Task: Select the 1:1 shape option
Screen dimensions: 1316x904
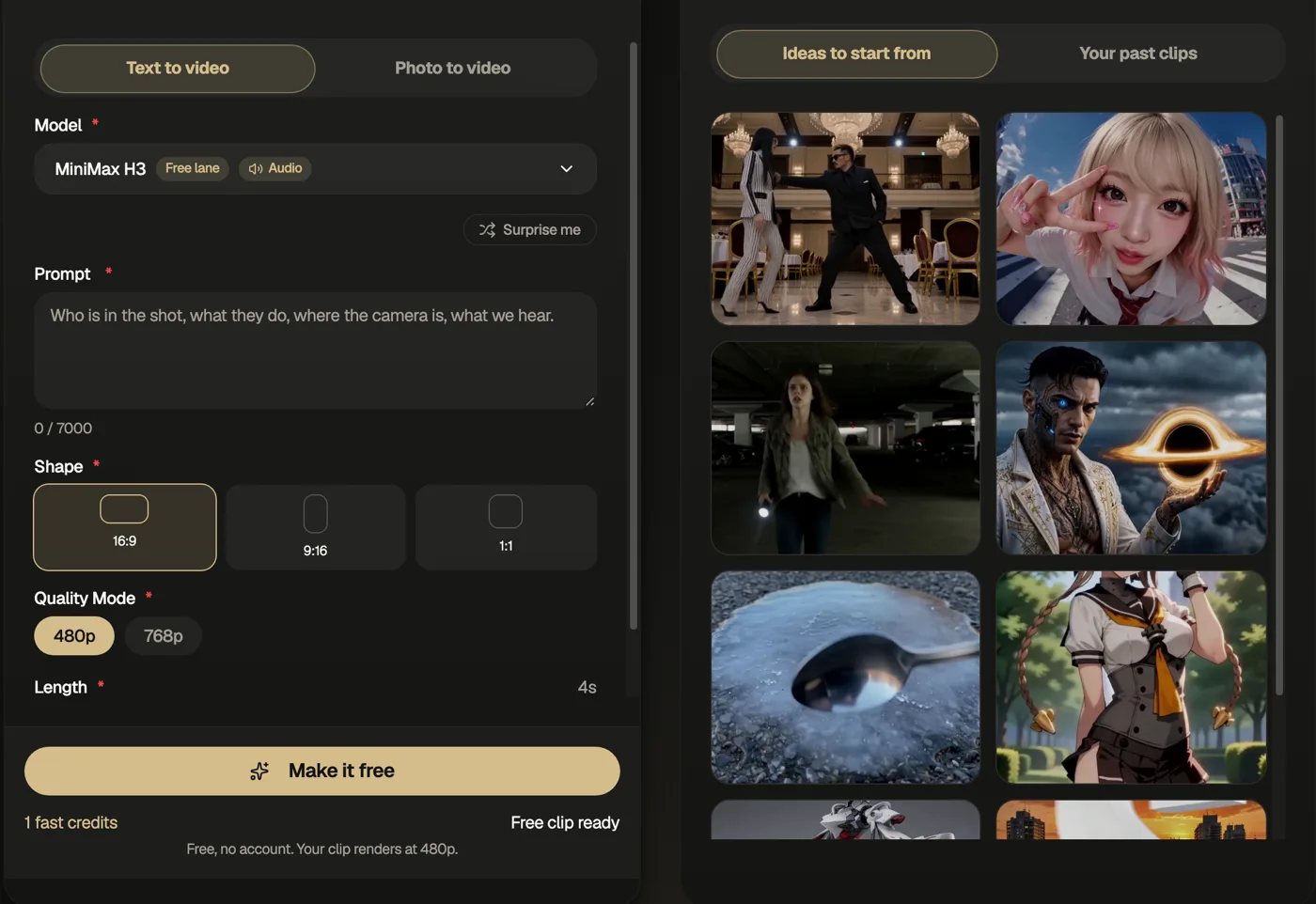Action: (x=506, y=527)
